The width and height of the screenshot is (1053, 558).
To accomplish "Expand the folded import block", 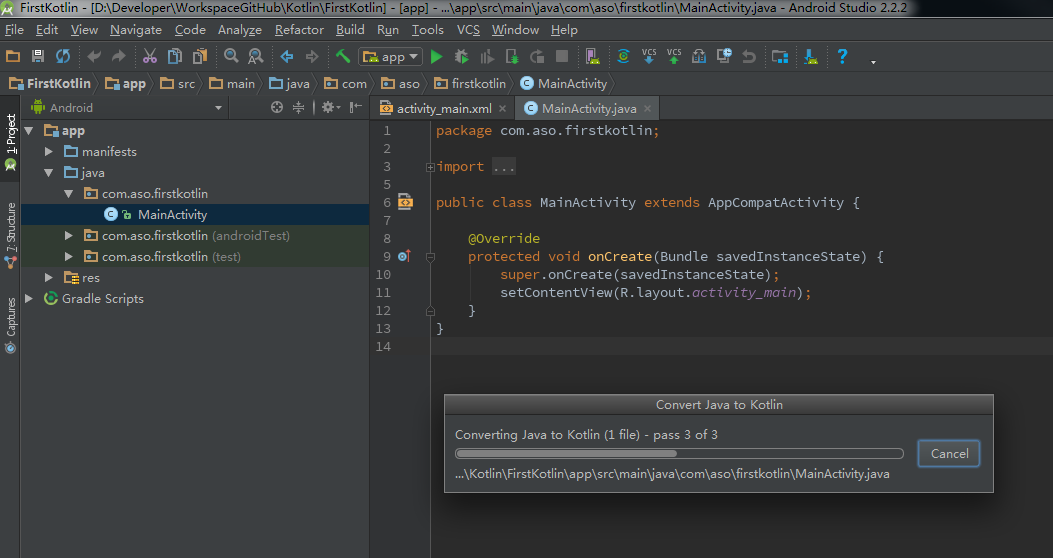I will (430, 167).
